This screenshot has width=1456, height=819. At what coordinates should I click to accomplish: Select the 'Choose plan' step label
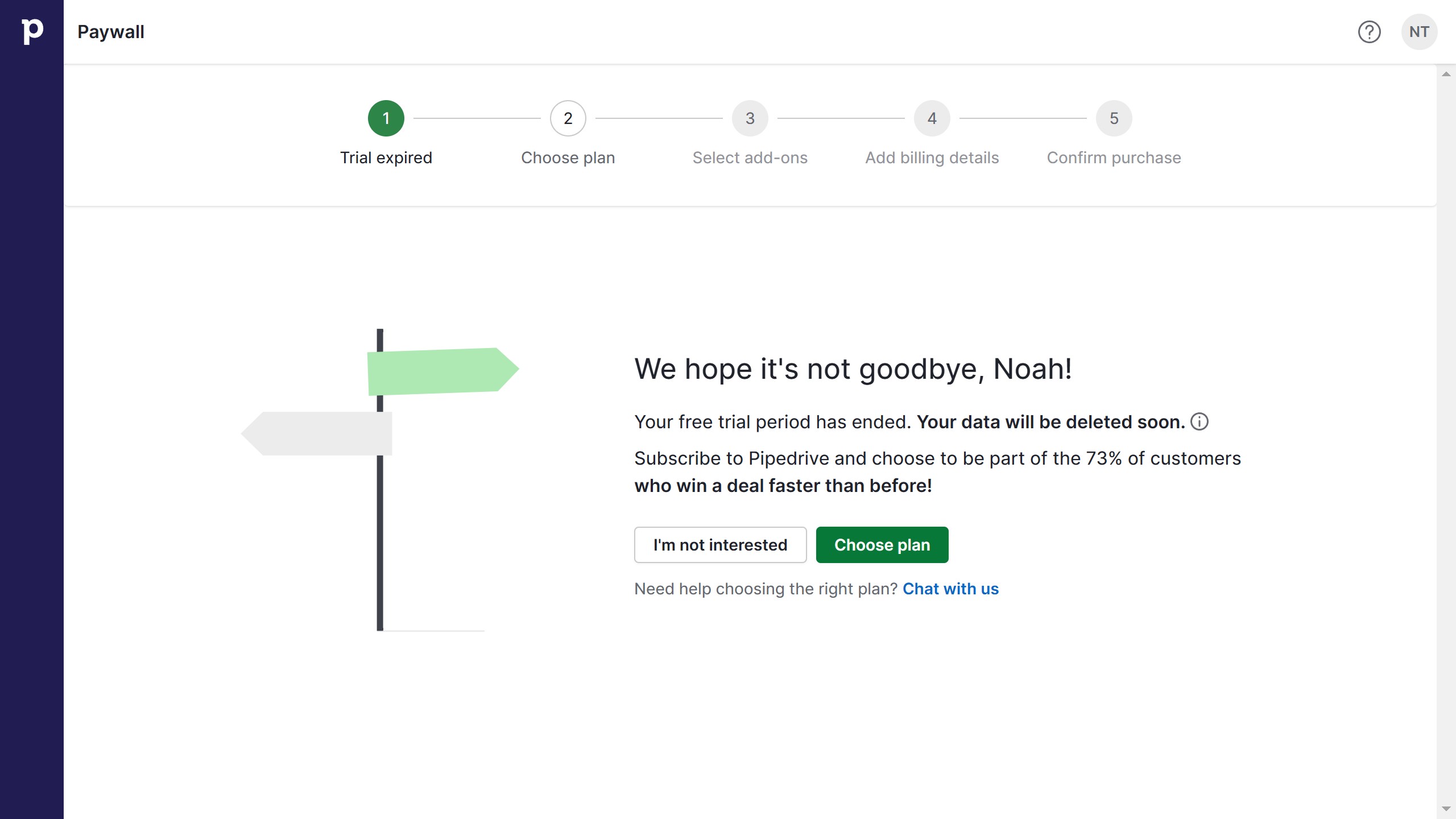point(568,158)
